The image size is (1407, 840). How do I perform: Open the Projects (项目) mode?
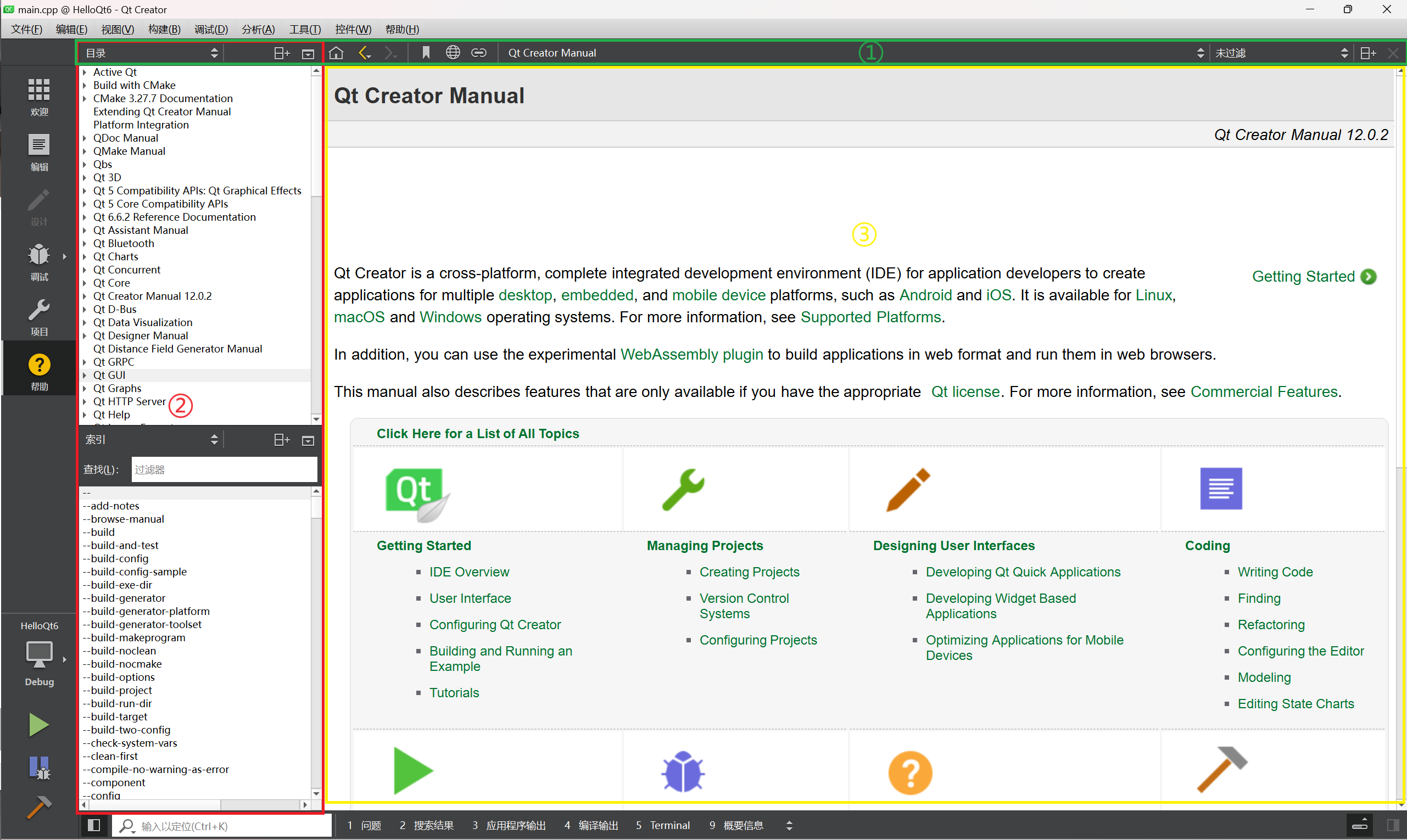coord(38,317)
